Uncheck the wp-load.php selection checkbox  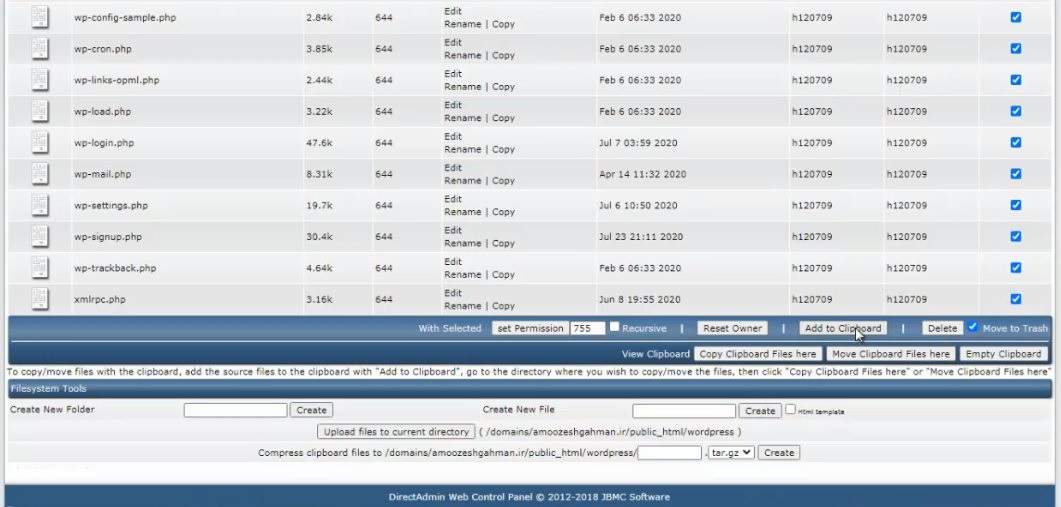click(x=1016, y=111)
